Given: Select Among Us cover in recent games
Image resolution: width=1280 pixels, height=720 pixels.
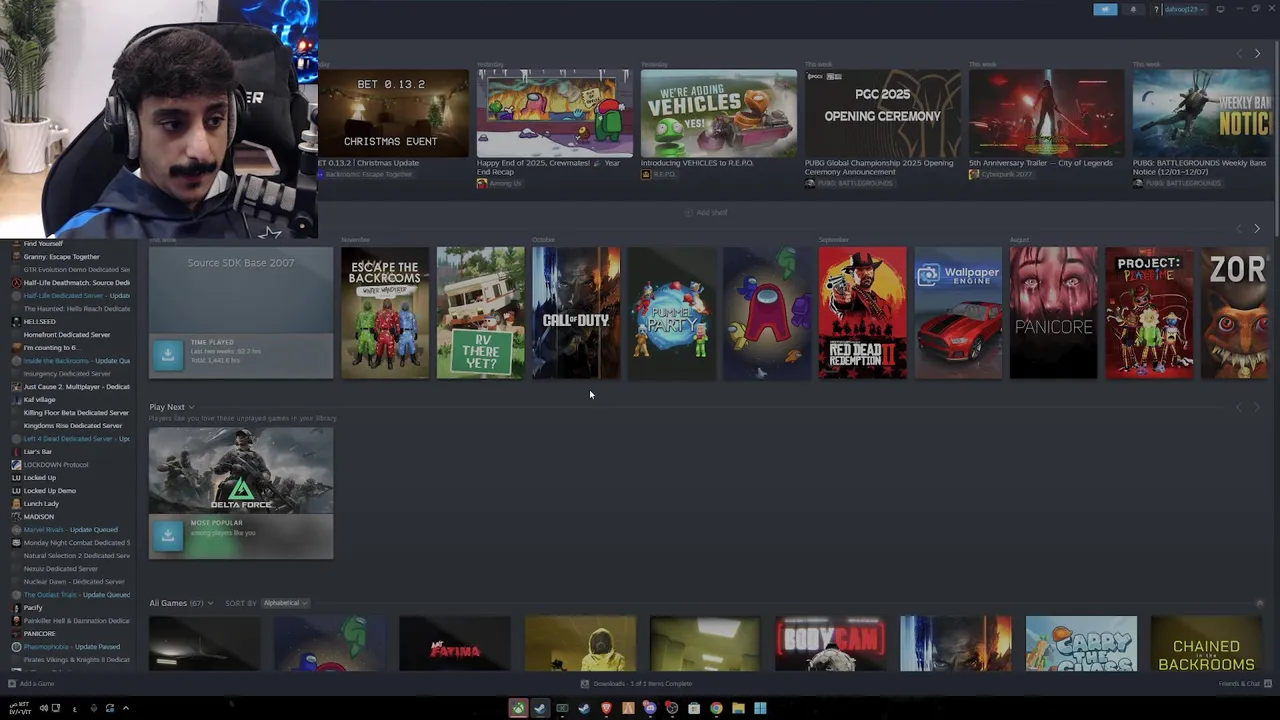Looking at the screenshot, I should 767,313.
